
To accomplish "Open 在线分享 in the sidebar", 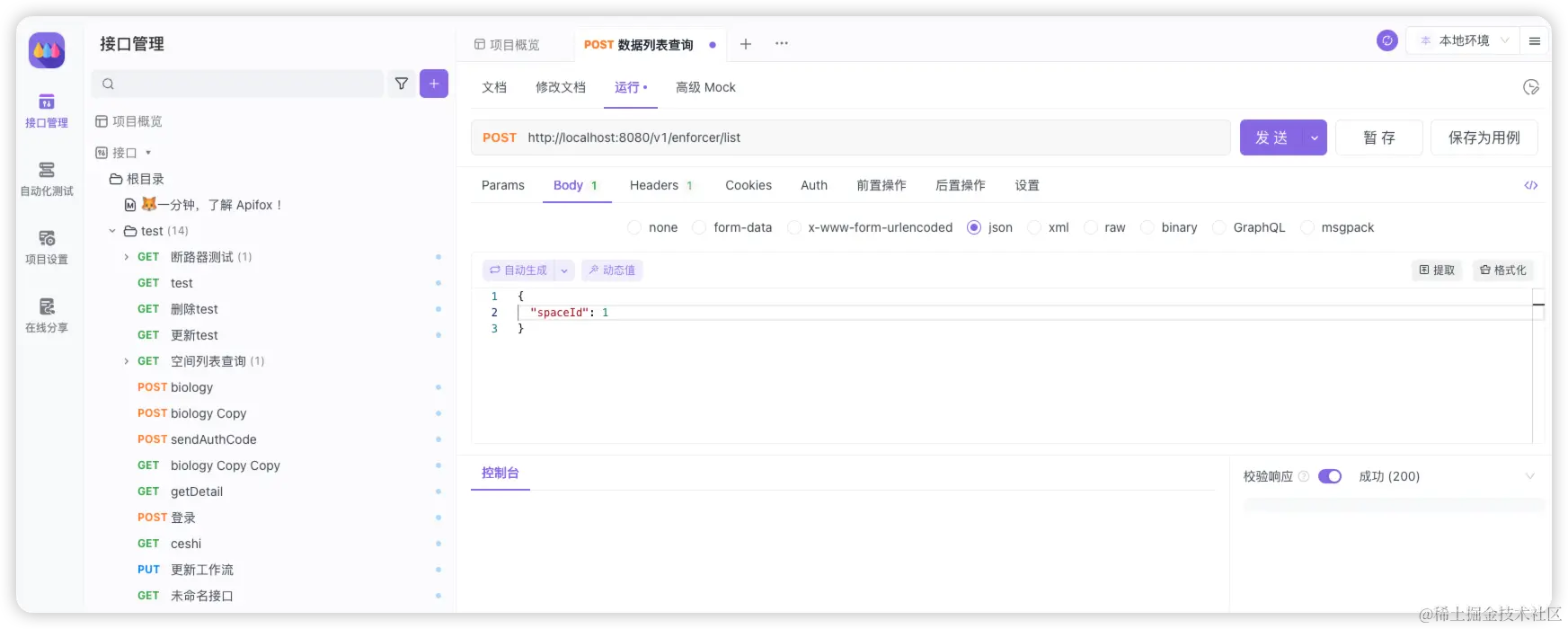I will (x=47, y=316).
